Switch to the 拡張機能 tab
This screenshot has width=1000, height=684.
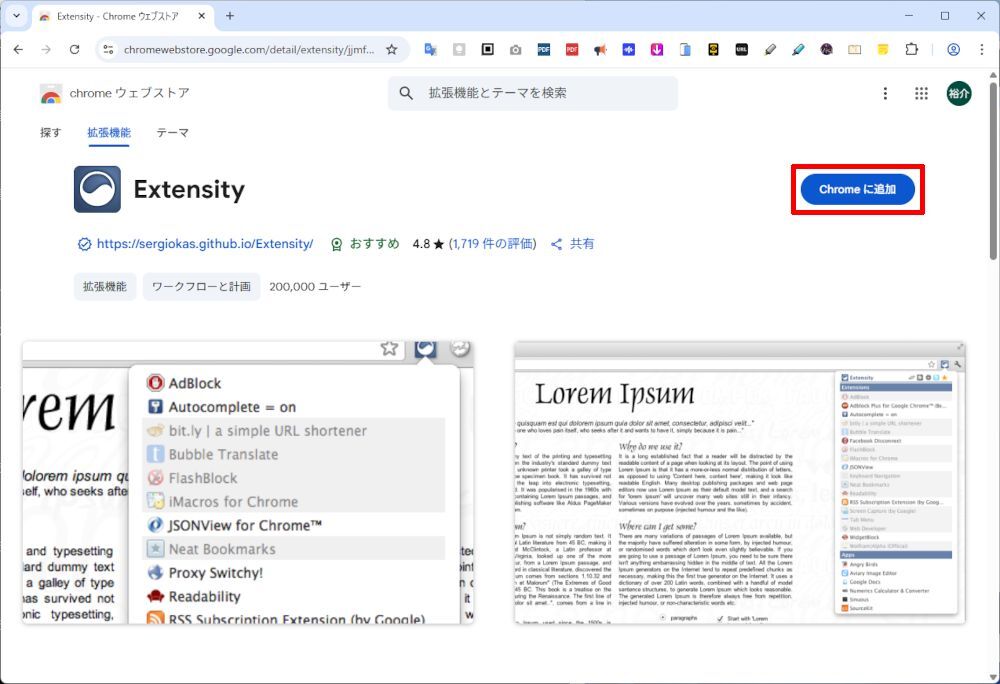(x=109, y=133)
